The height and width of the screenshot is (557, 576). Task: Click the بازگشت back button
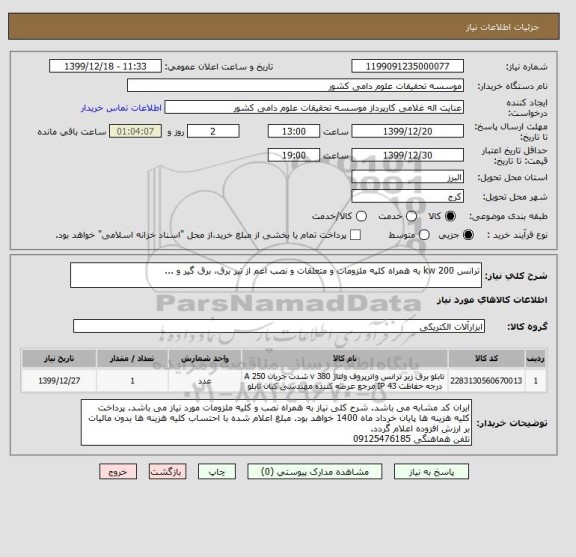point(168,472)
